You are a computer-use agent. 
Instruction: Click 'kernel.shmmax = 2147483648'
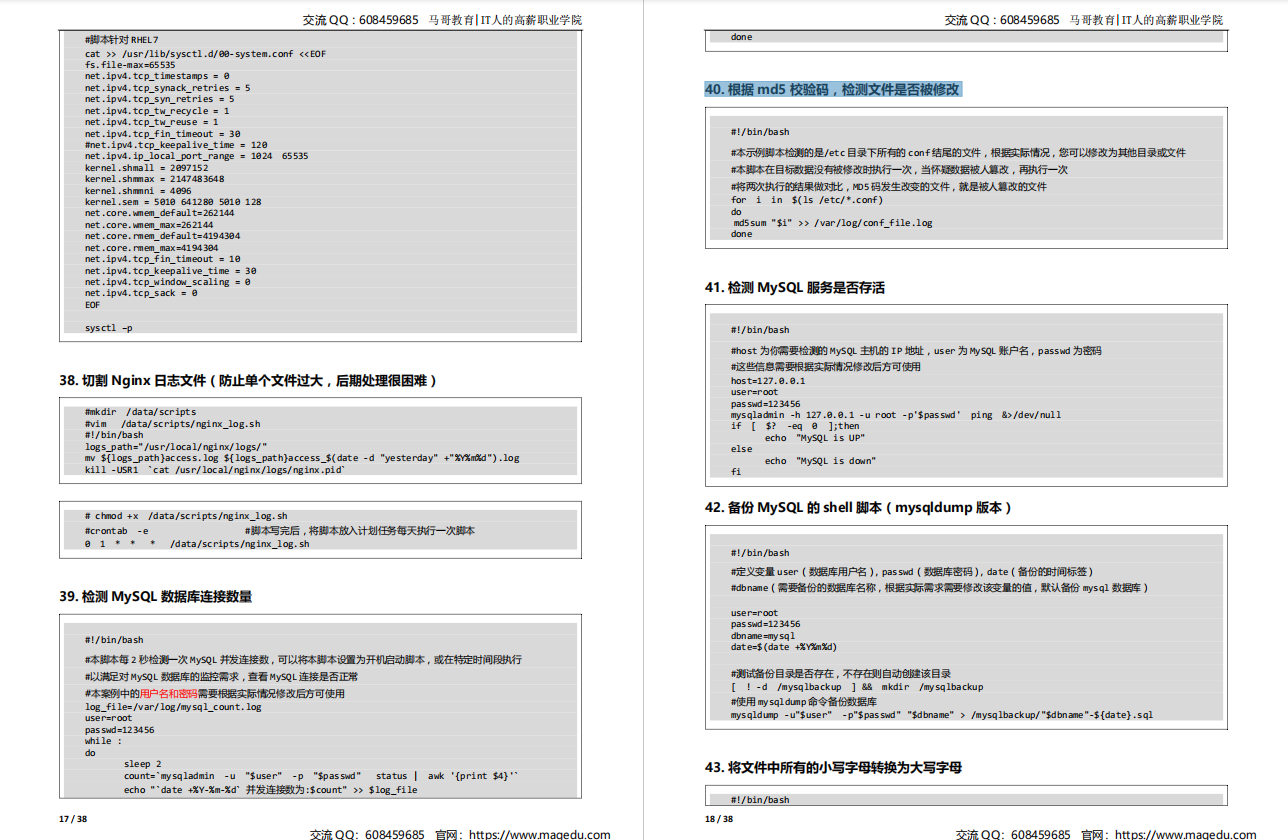[155, 179]
